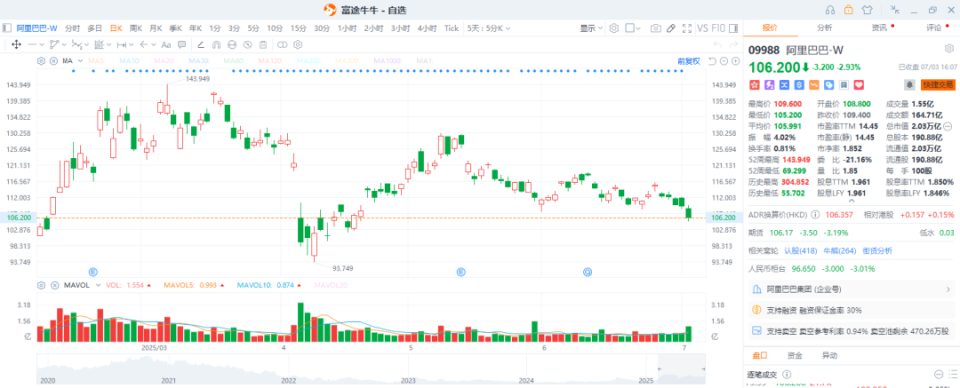Collapse the quote details chevron
Screen dimensions: 960x388
[851, 201]
